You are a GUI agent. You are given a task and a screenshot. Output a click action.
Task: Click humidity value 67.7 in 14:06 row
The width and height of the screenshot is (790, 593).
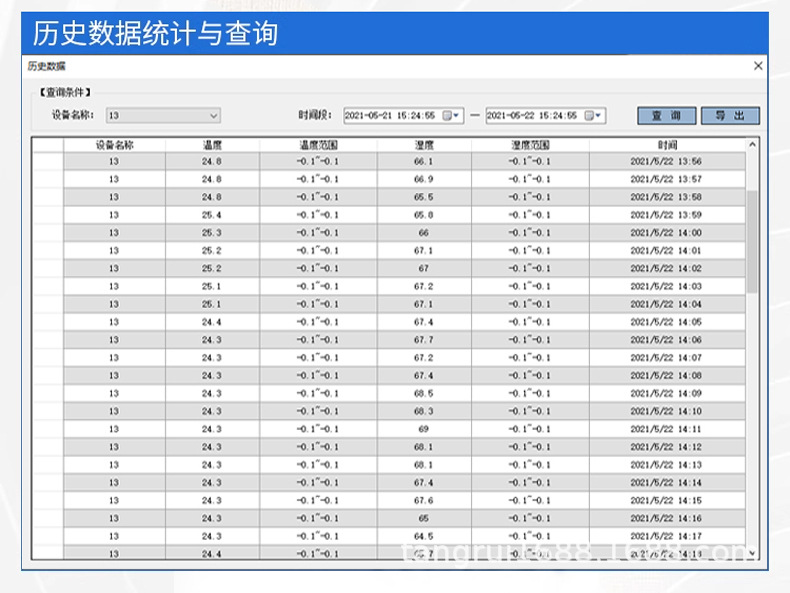(424, 340)
